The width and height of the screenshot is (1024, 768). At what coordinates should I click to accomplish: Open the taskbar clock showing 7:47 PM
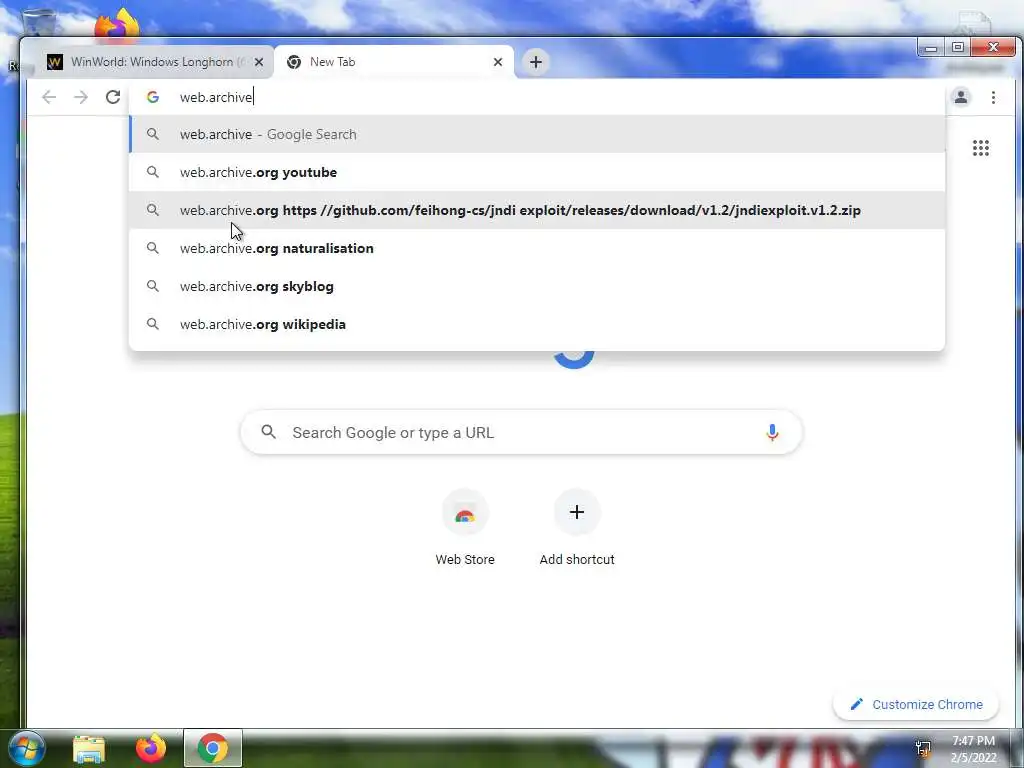pyautogui.click(x=973, y=749)
